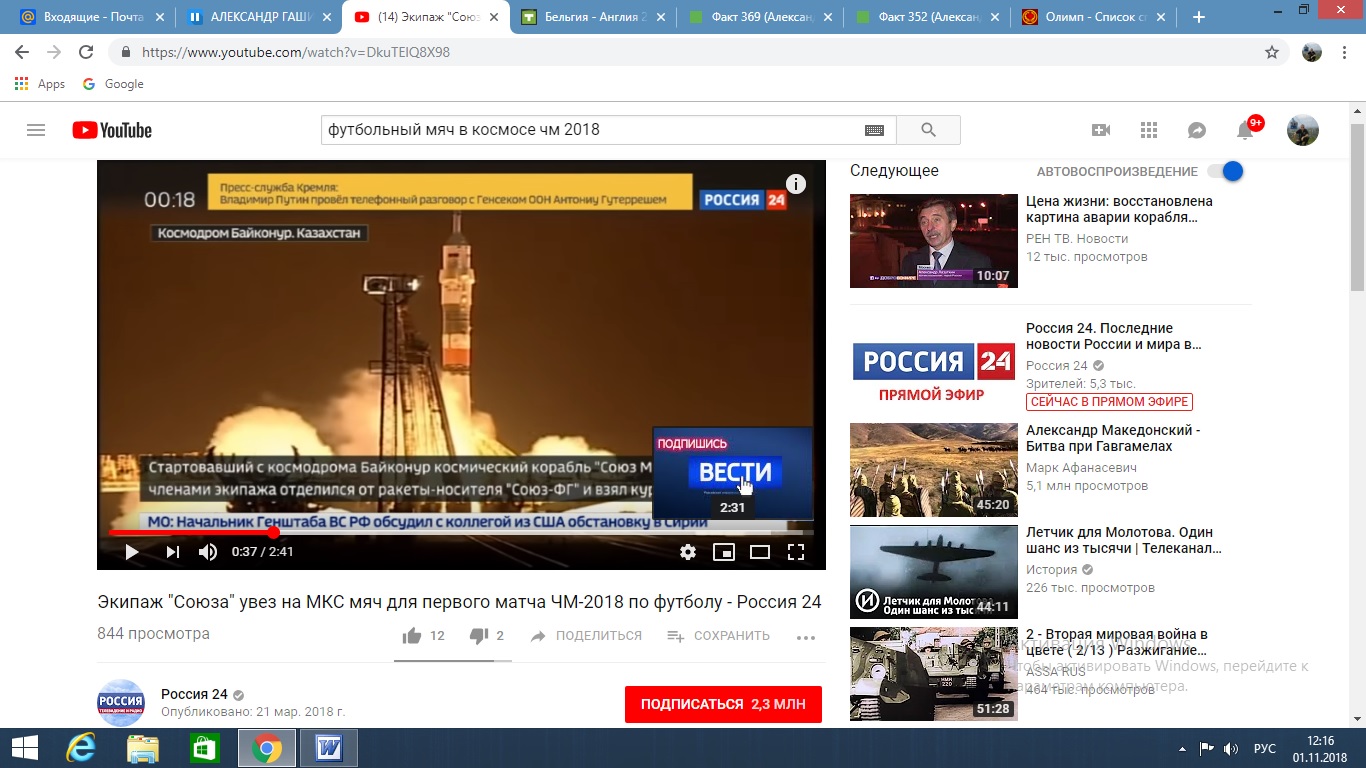Click the Россия 24 channel avatar

[x=121, y=703]
